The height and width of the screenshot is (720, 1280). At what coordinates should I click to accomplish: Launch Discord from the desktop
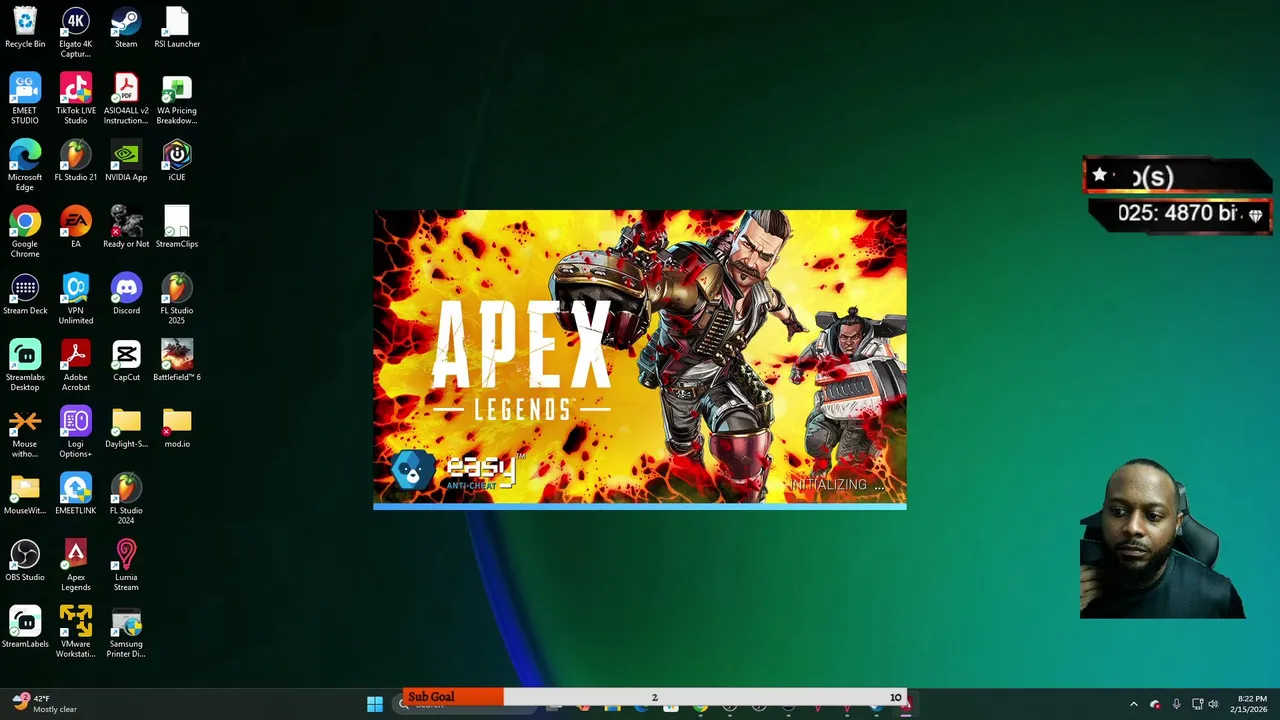[x=126, y=294]
